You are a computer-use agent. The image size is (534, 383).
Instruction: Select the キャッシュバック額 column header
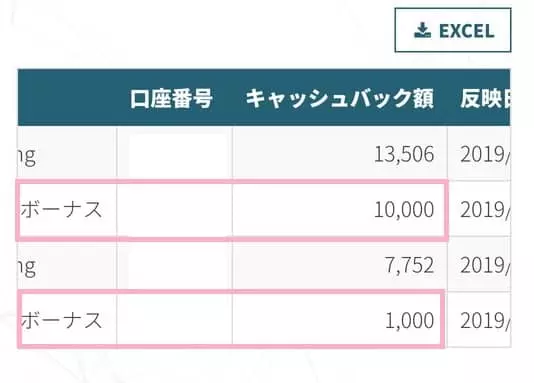point(340,98)
